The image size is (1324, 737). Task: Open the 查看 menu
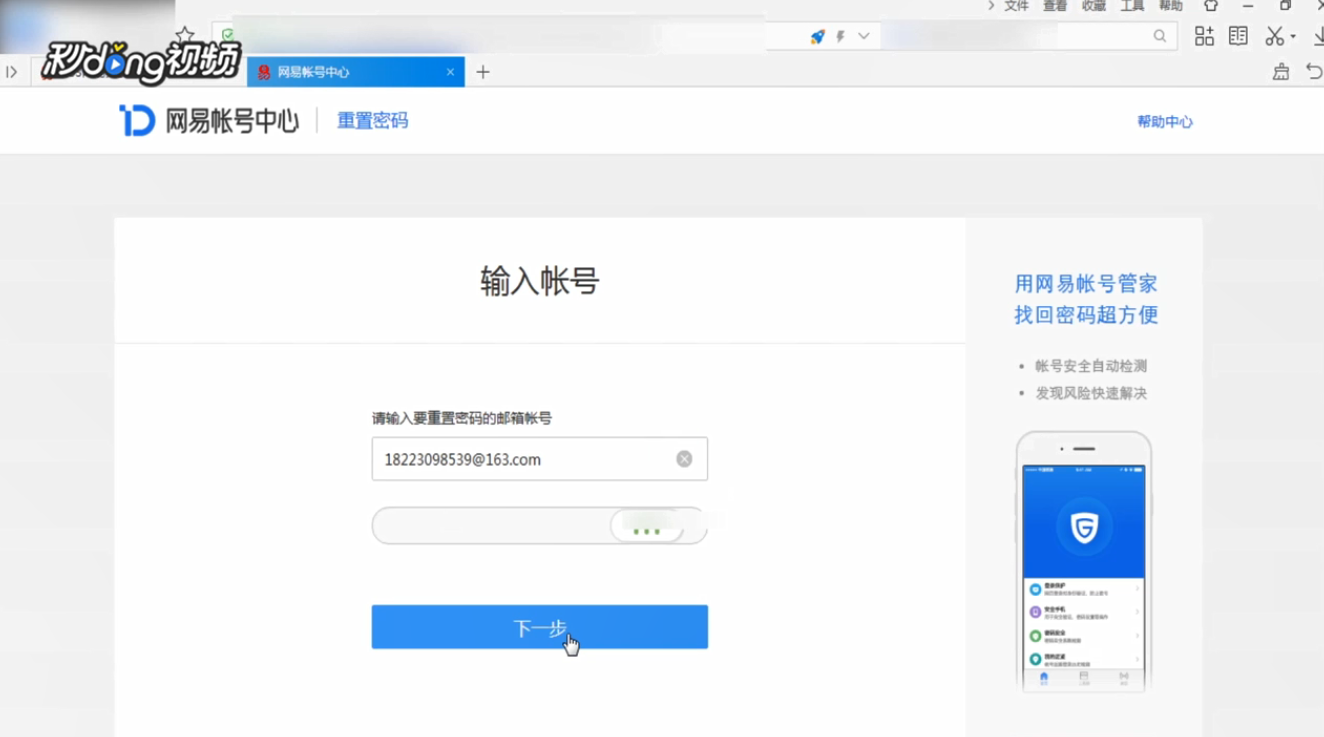point(1055,6)
